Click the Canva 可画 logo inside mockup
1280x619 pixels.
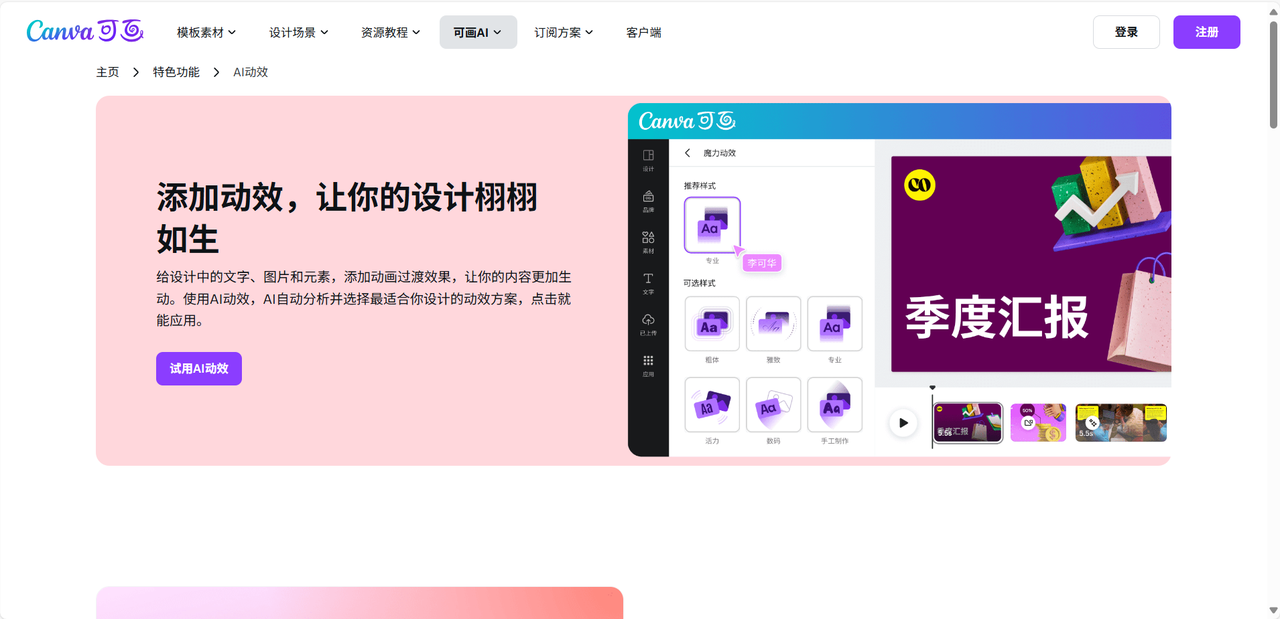(x=687, y=121)
